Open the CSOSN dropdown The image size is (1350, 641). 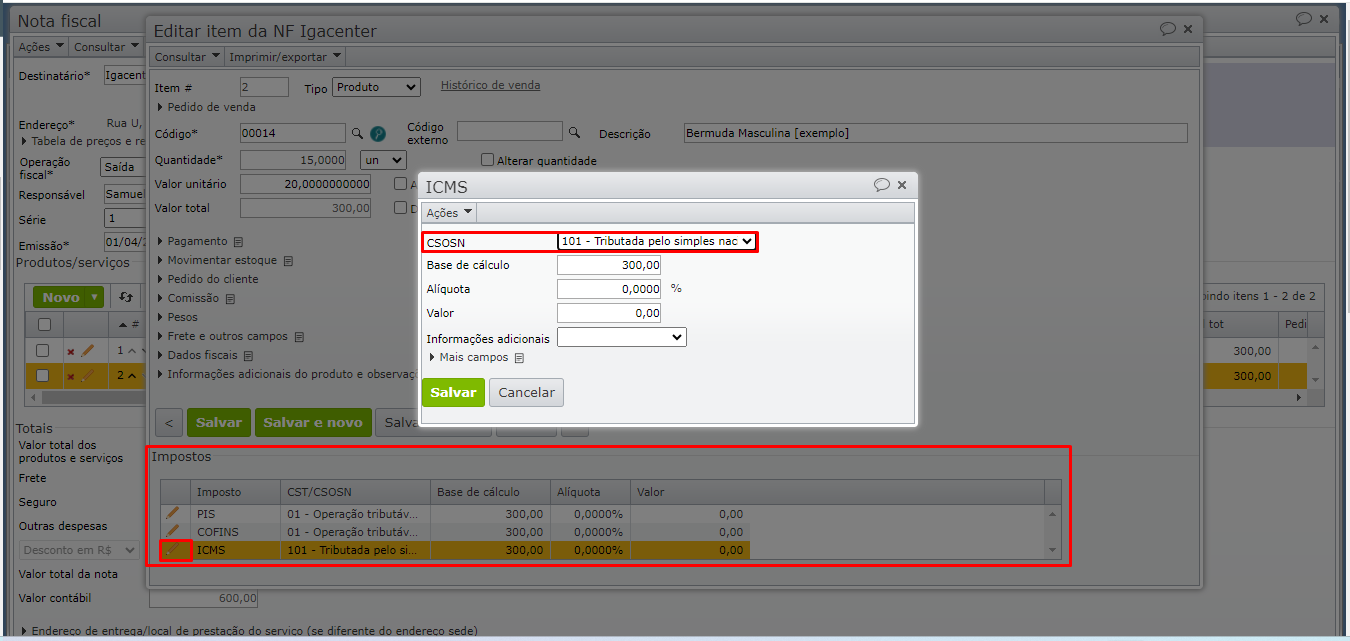click(656, 241)
